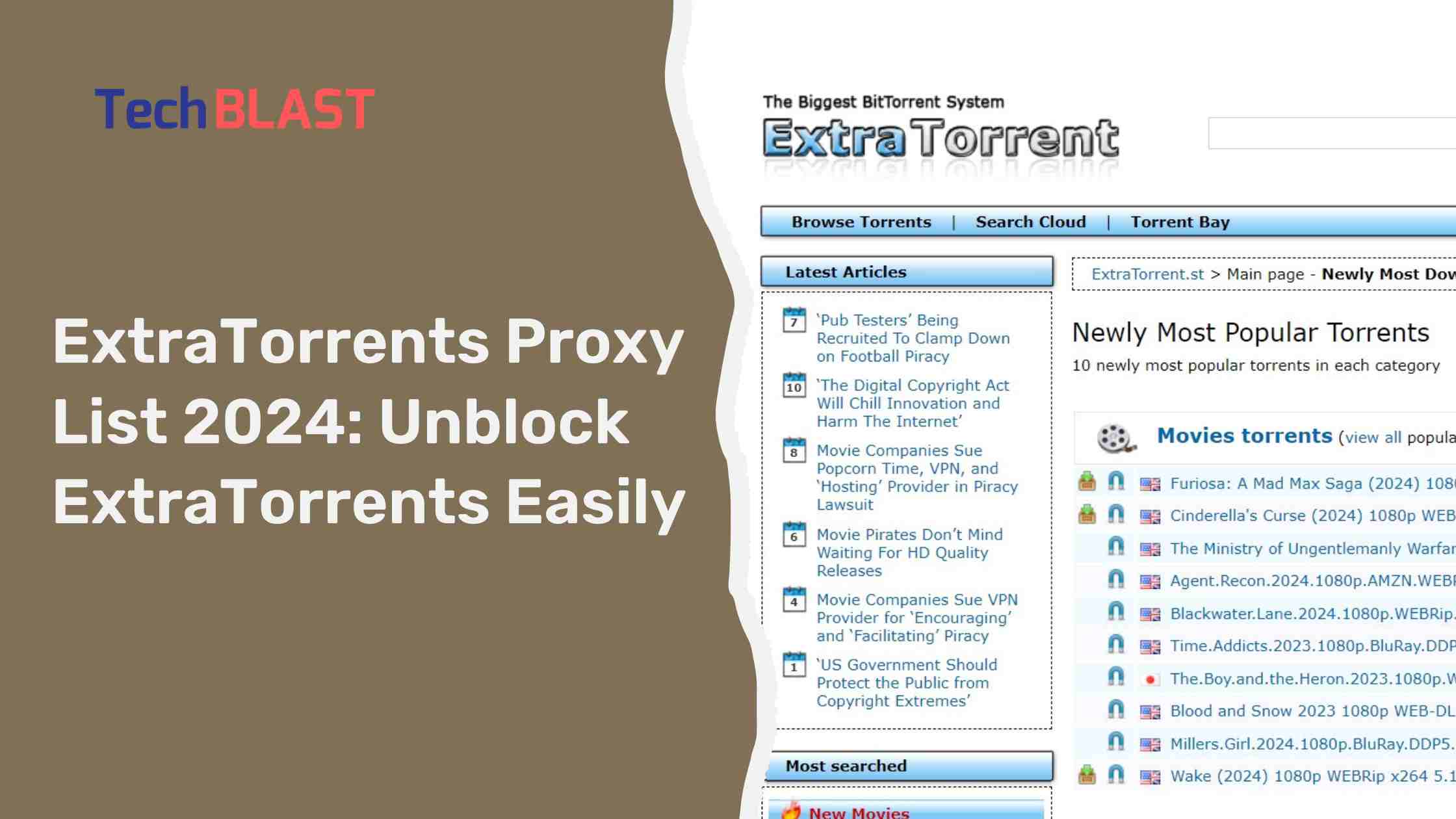
Task: Select the Search Cloud tab
Action: tap(1031, 222)
